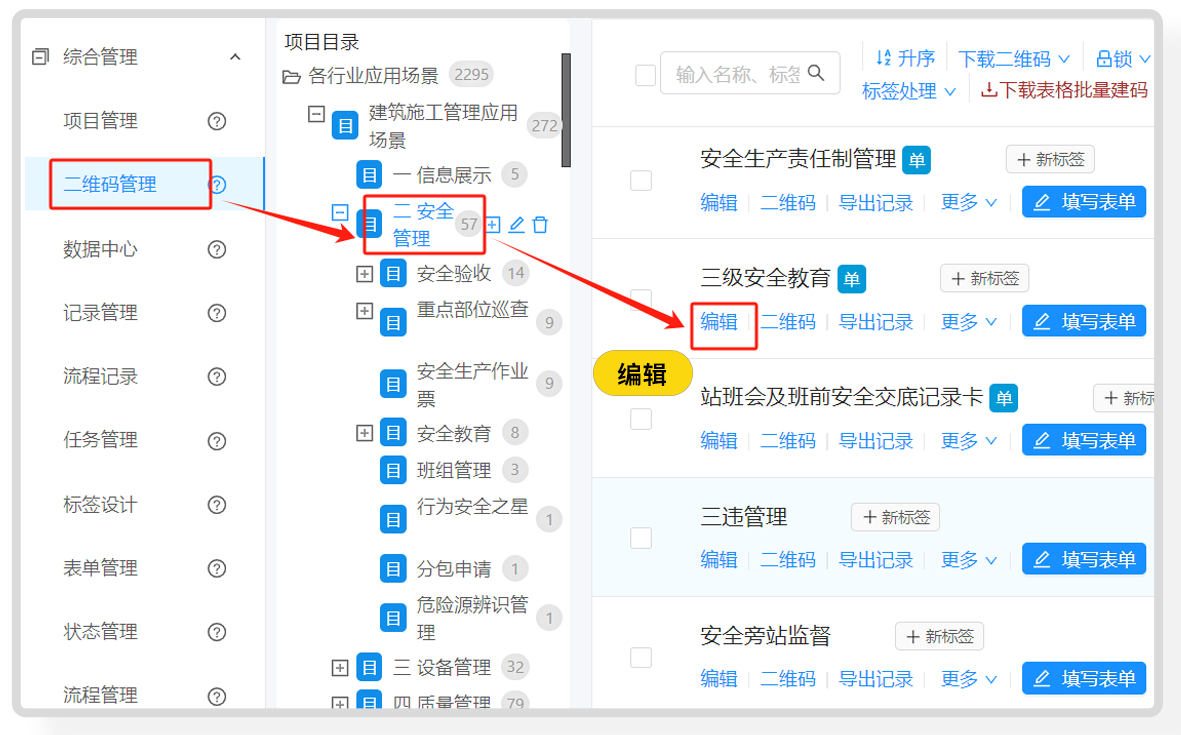This screenshot has height=735, width=1181.
Task: Click the search magnifier icon in the search box
Action: (816, 73)
